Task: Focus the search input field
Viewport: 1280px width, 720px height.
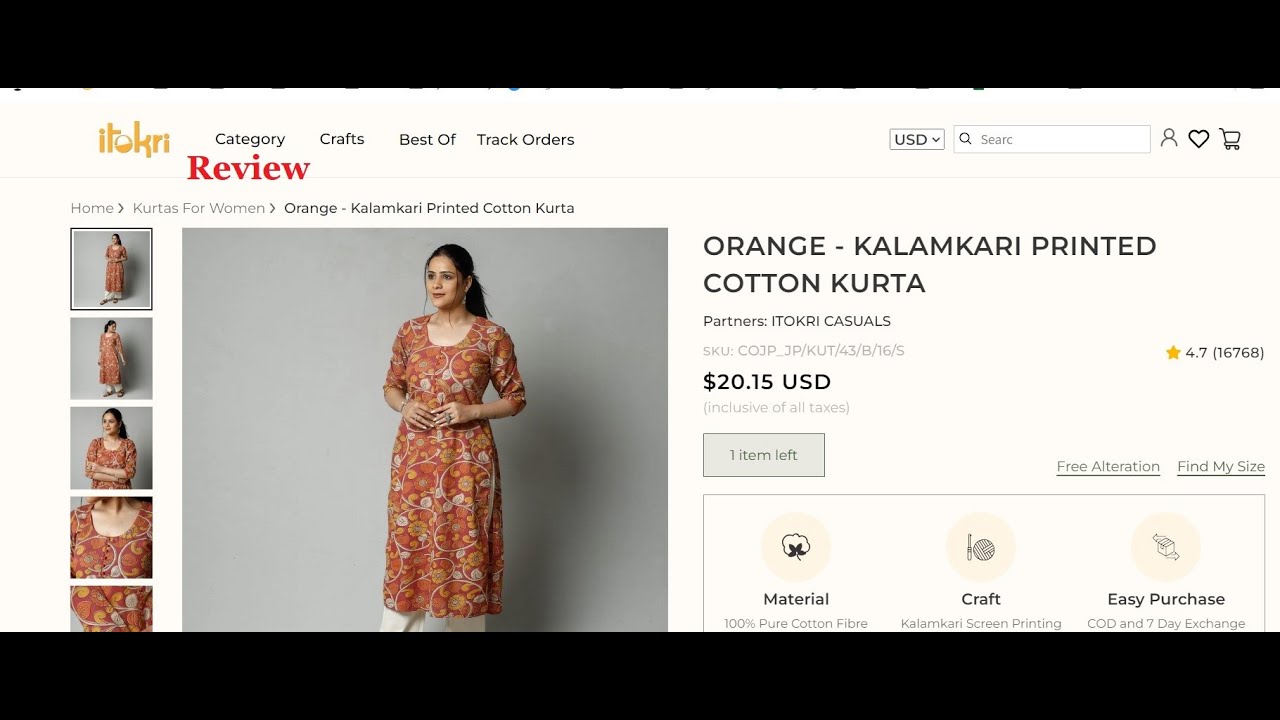Action: coord(1060,140)
